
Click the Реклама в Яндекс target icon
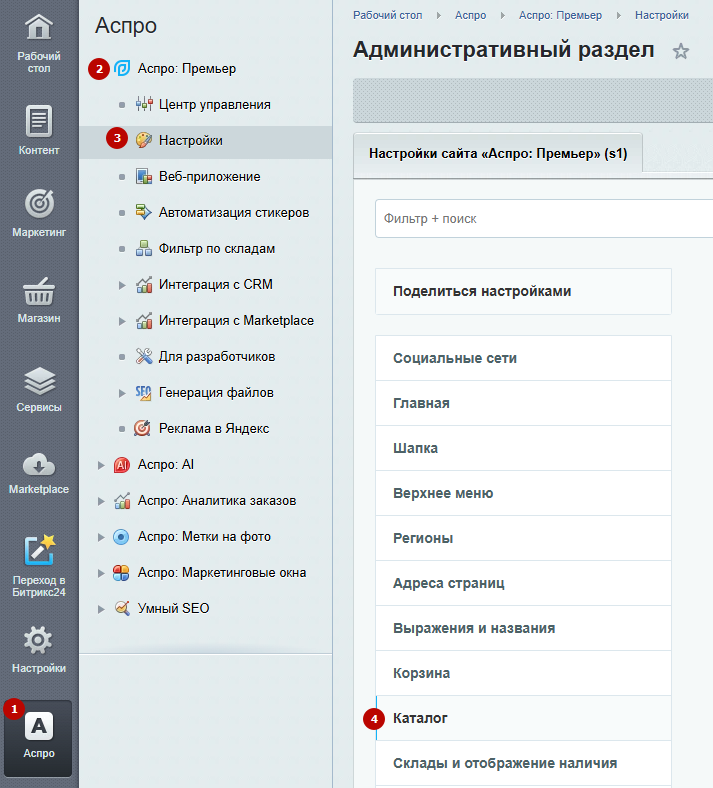pos(142,428)
